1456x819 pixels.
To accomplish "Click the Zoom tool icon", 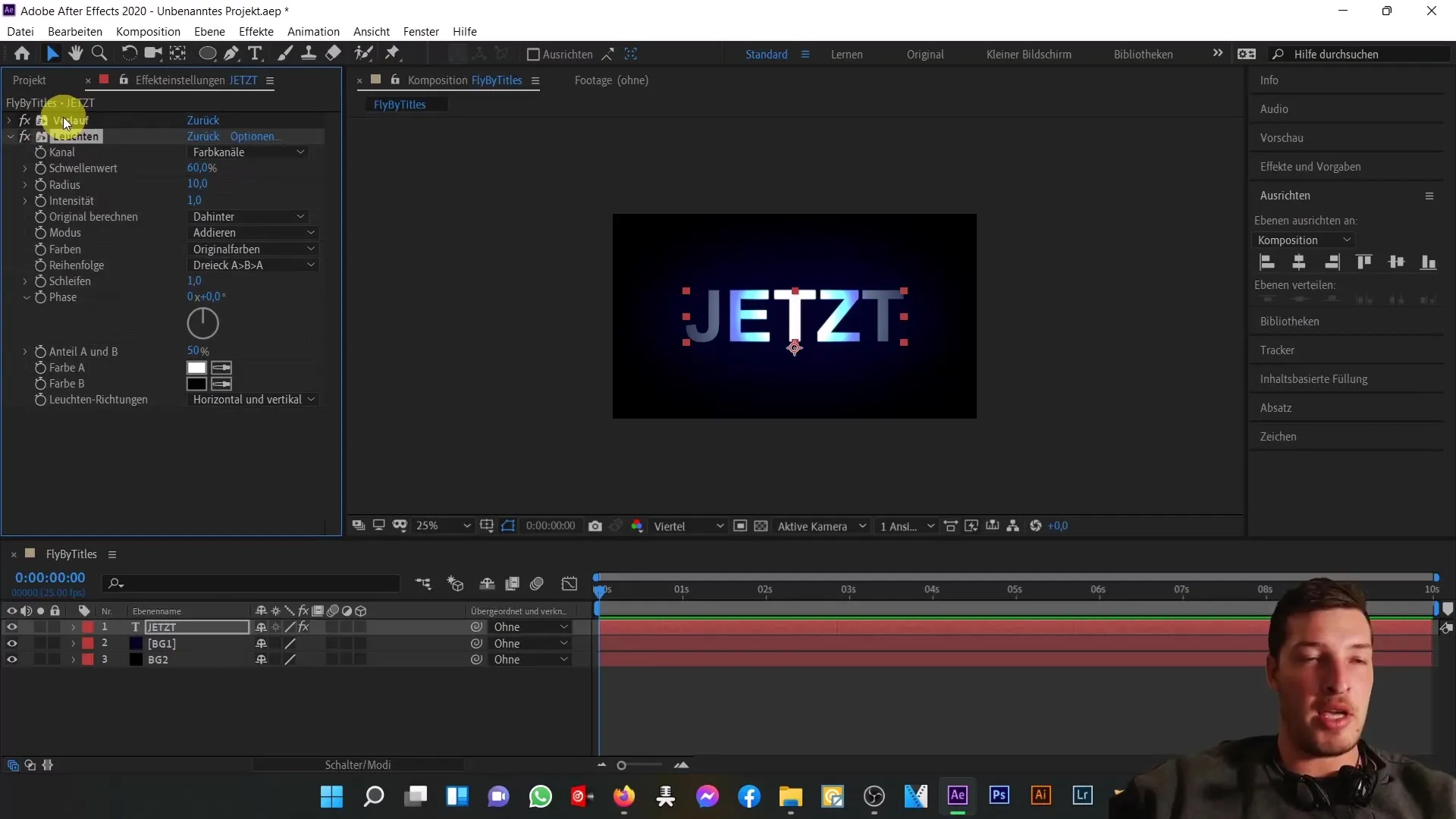I will [x=98, y=53].
